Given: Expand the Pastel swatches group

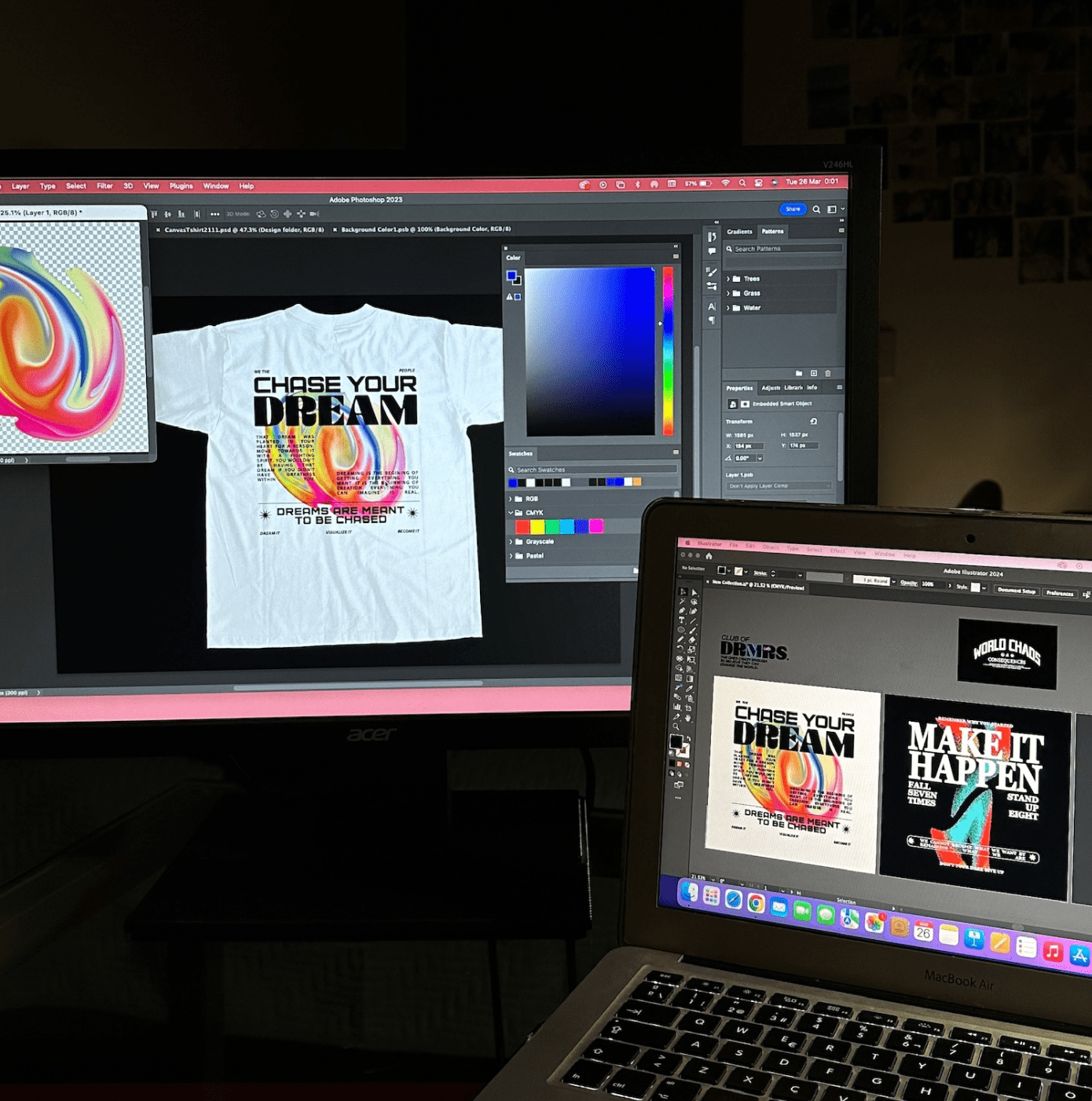Looking at the screenshot, I should tap(511, 556).
